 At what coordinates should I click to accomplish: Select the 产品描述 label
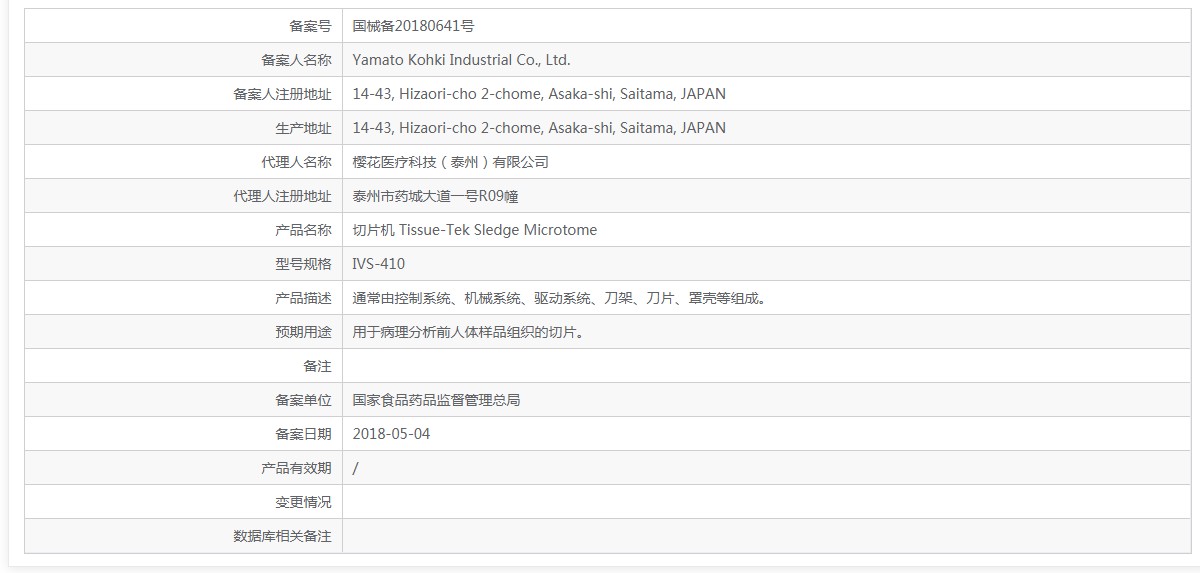pyautogui.click(x=304, y=298)
